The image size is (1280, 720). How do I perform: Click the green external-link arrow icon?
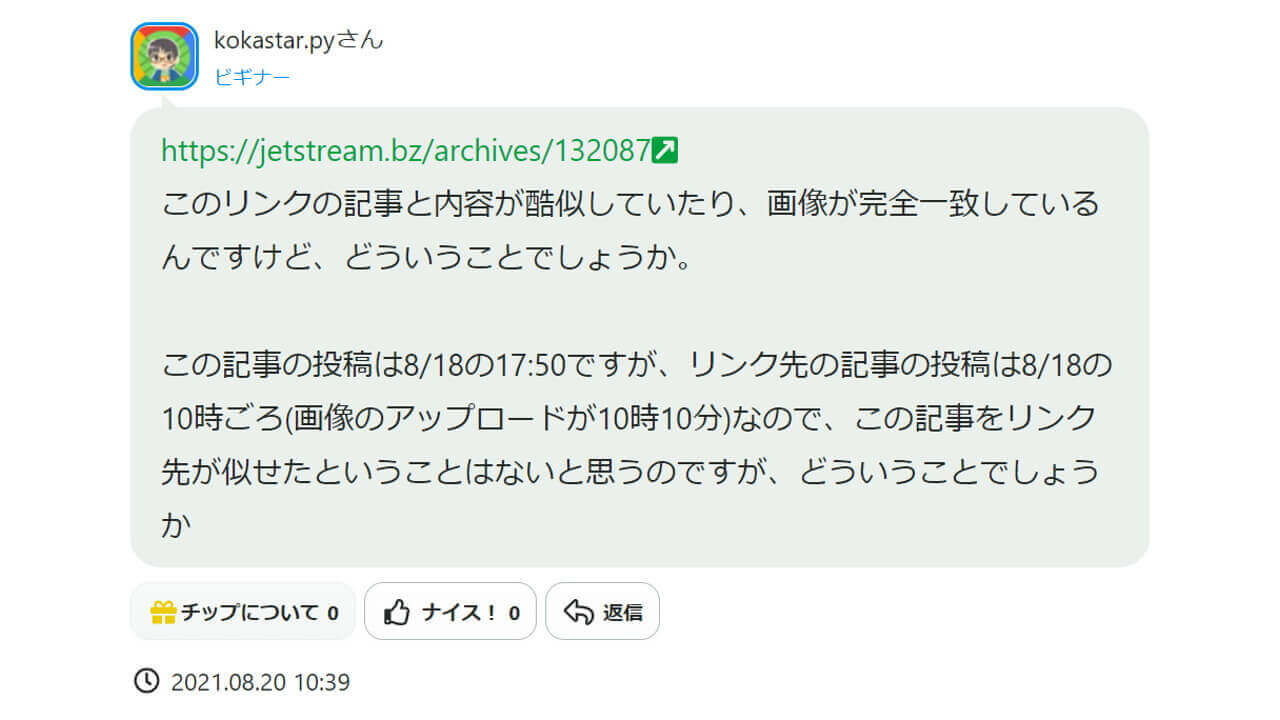666,151
